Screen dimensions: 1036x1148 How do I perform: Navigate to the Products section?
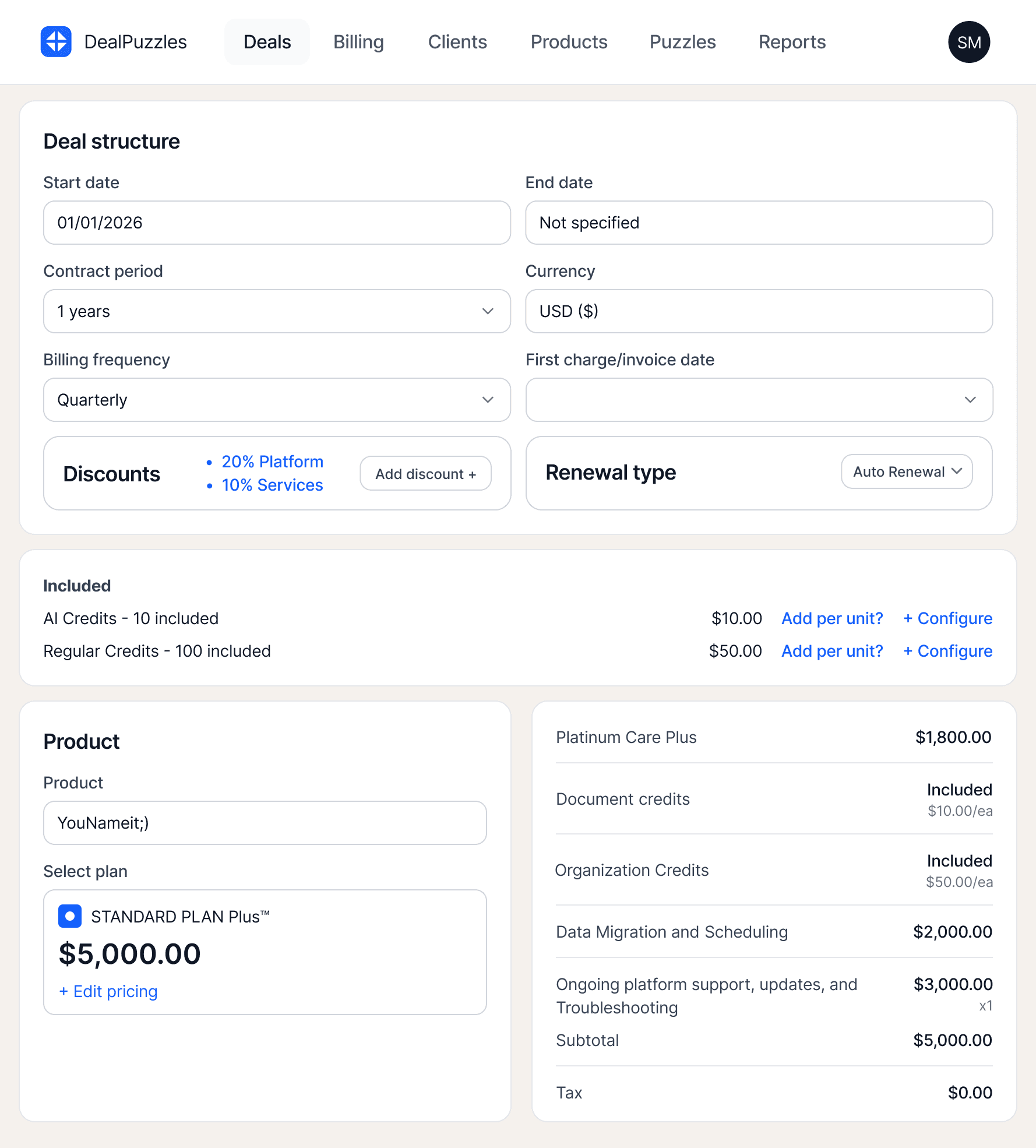[569, 41]
